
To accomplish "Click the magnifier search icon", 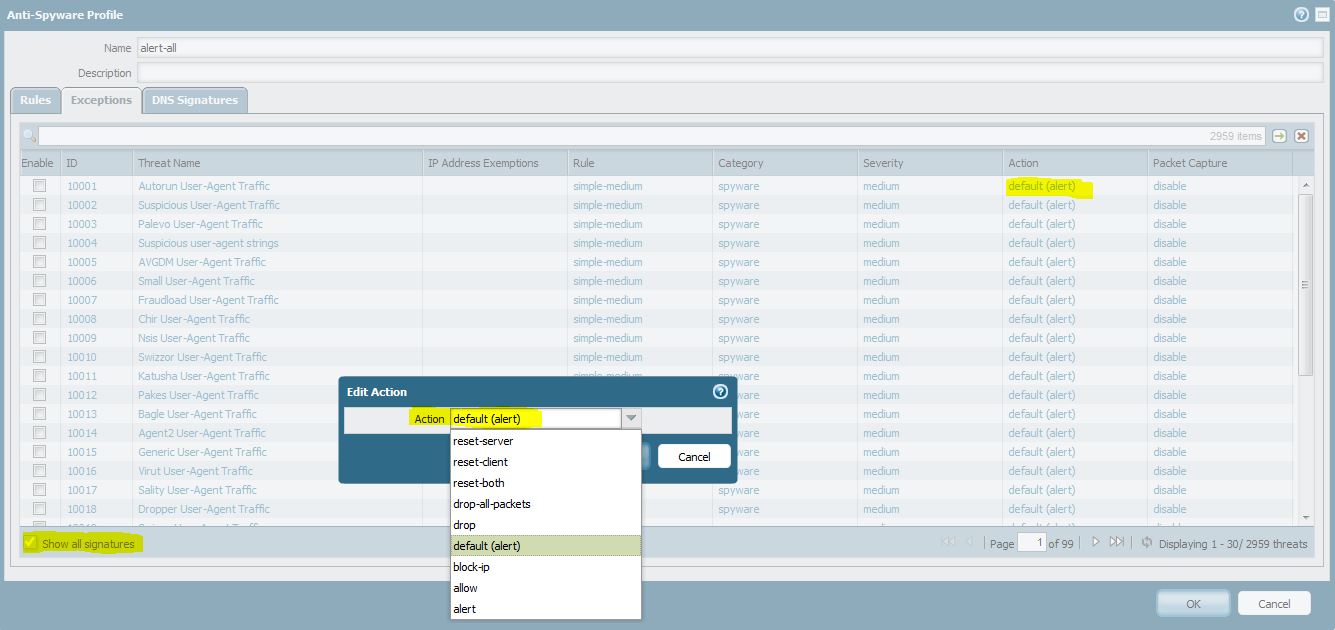I will point(29,136).
